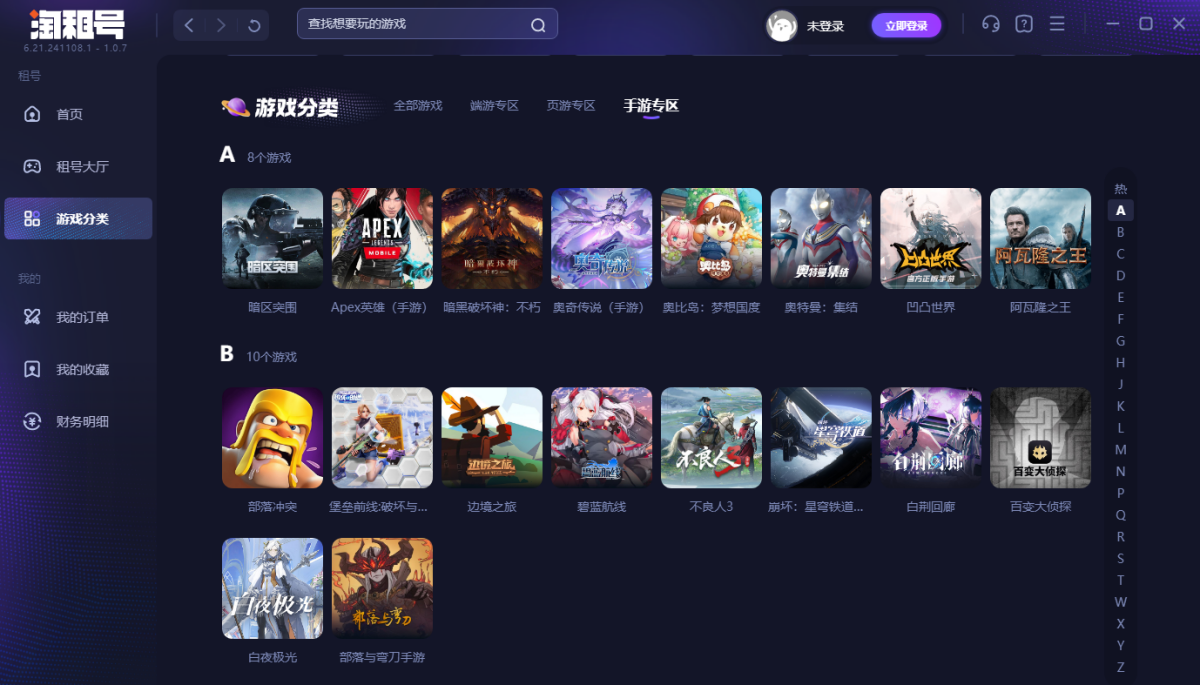This screenshot has height=685, width=1200.
Task: Switch to the 端游专区 tab
Action: point(494,105)
